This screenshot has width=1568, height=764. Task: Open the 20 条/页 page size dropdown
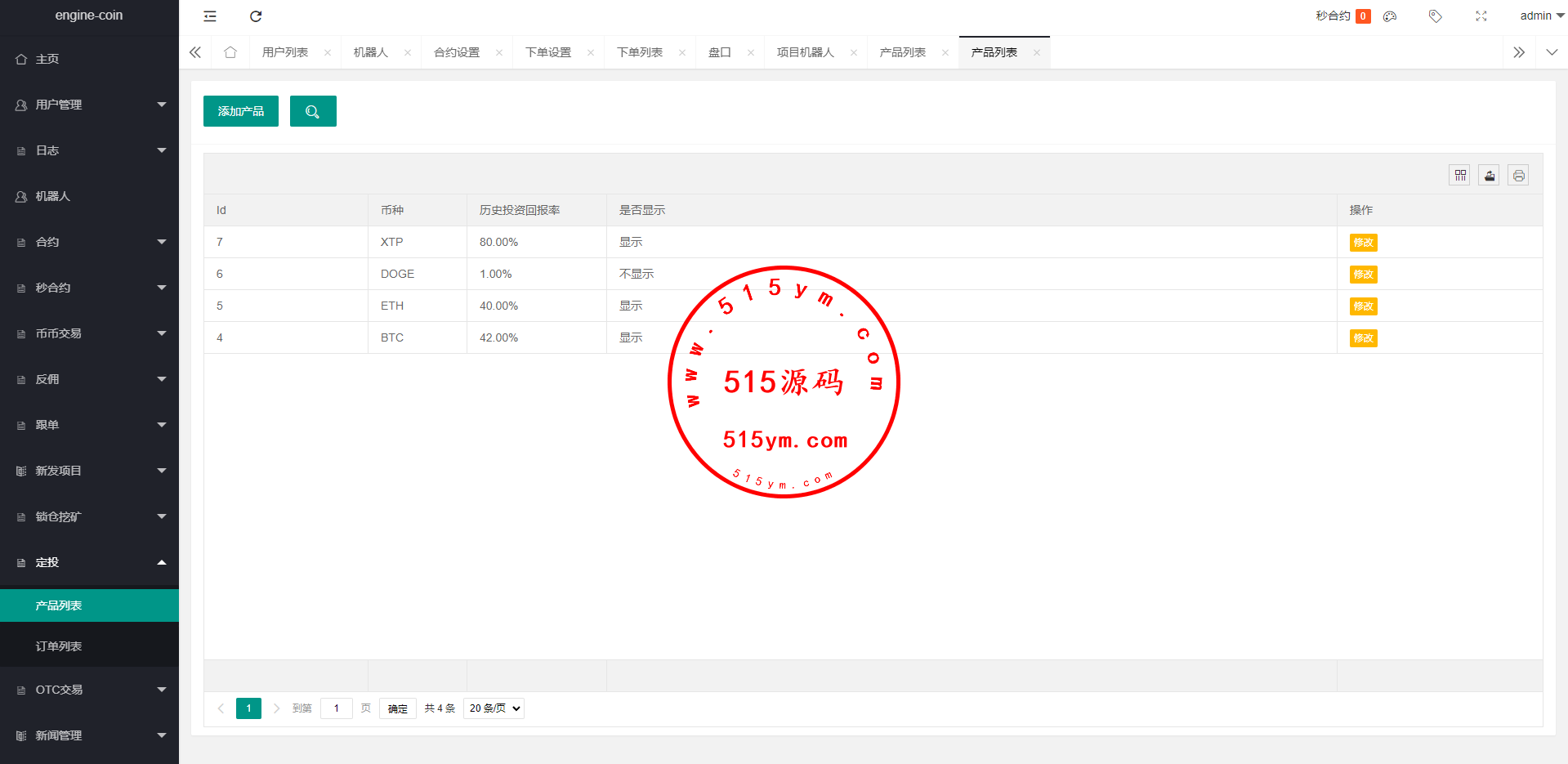[494, 708]
